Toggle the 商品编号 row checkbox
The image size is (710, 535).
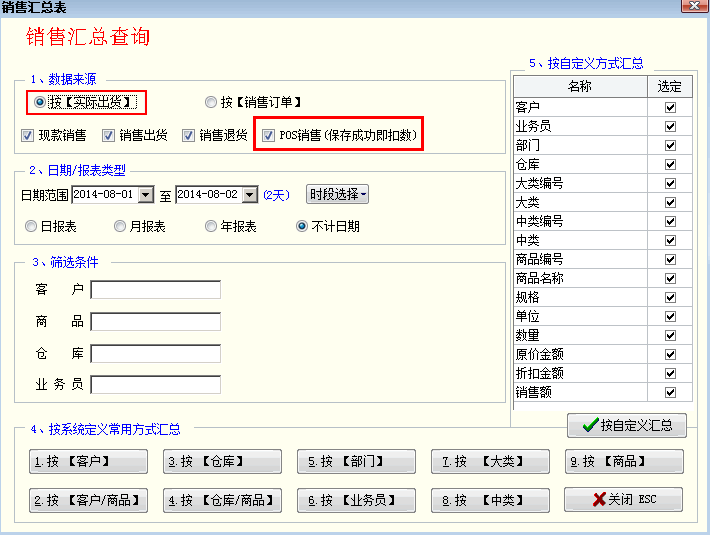click(670, 259)
